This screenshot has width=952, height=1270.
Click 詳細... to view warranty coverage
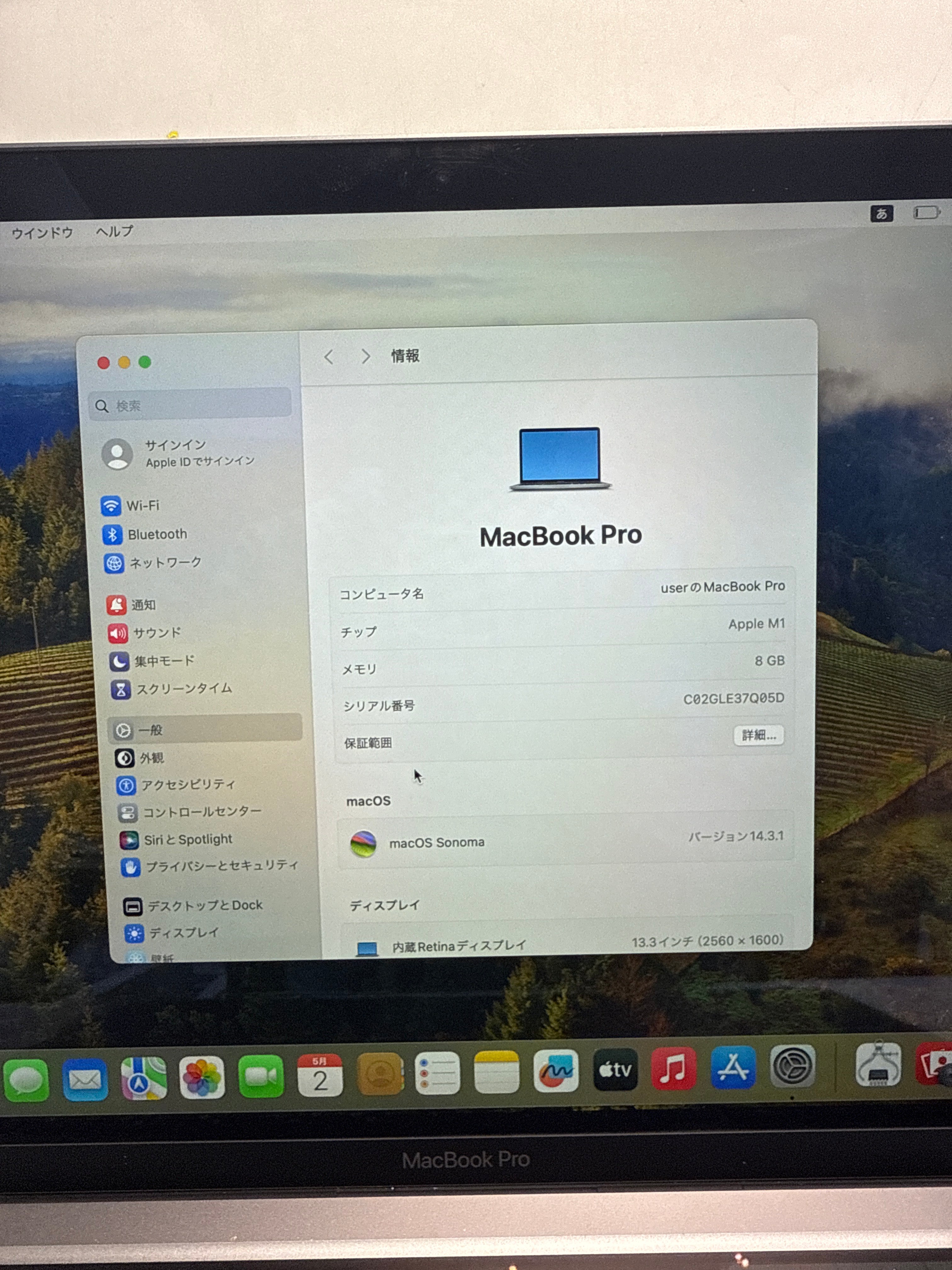759,735
